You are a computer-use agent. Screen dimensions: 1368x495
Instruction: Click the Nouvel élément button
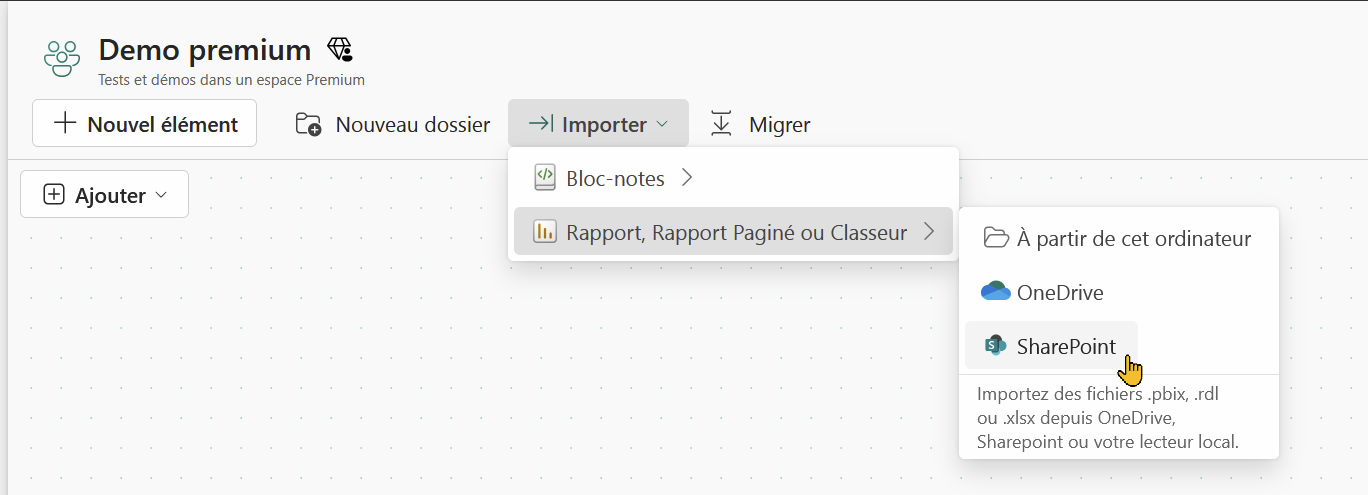(x=144, y=124)
